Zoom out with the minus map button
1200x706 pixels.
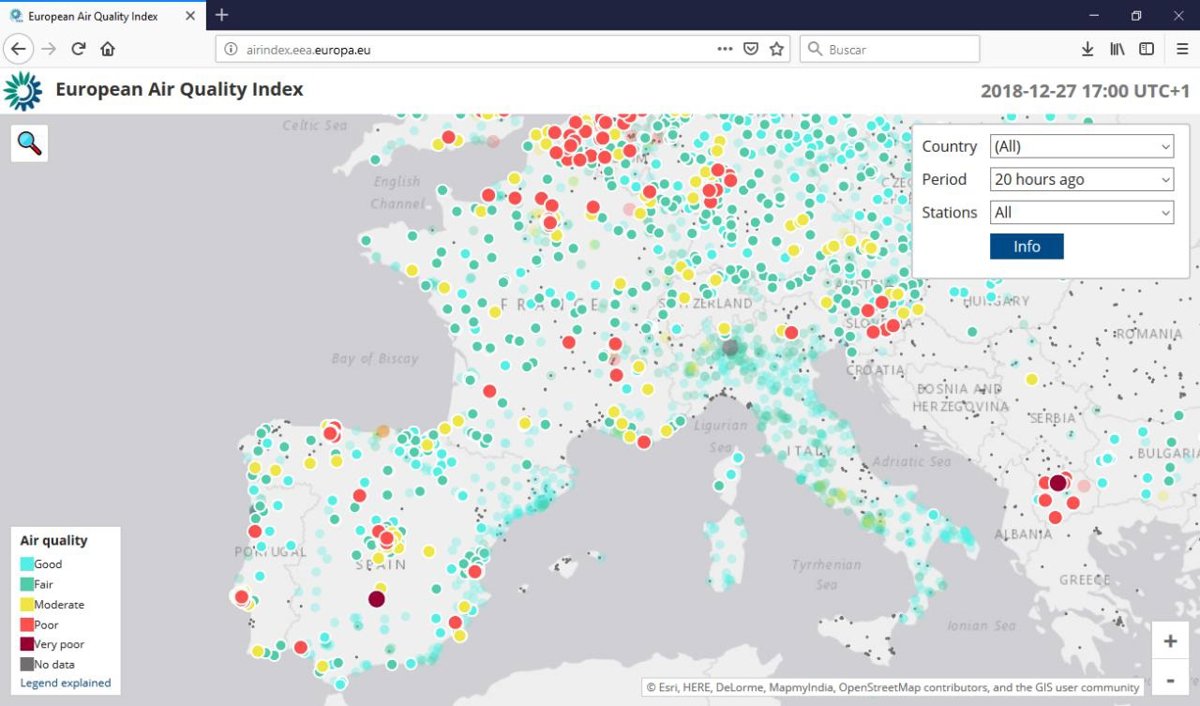tap(1170, 680)
